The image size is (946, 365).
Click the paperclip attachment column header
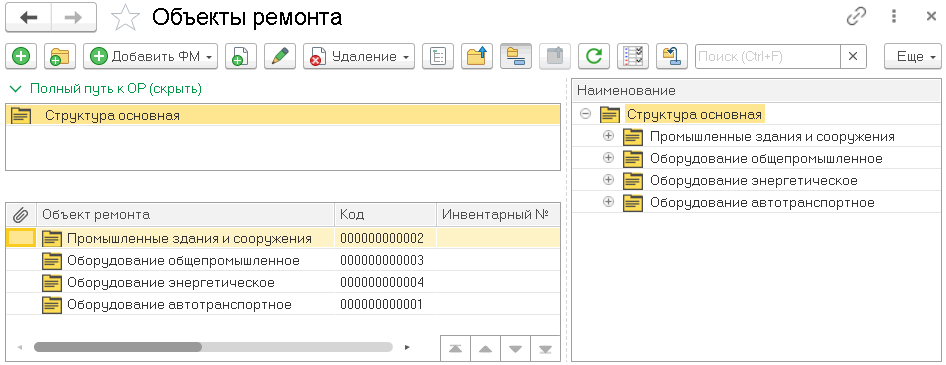(x=21, y=214)
